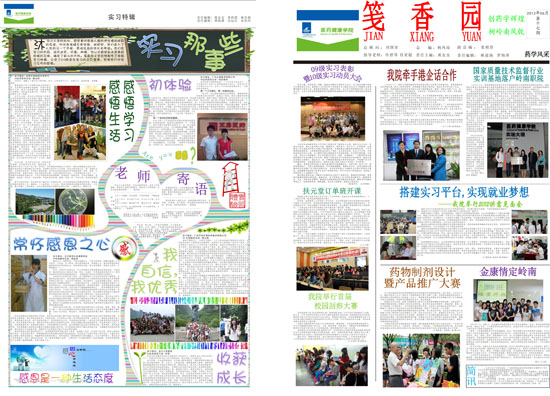This screenshot has width=550, height=396.
Task: Click the group photo under 09级实习表彰
Action: click(x=333, y=119)
